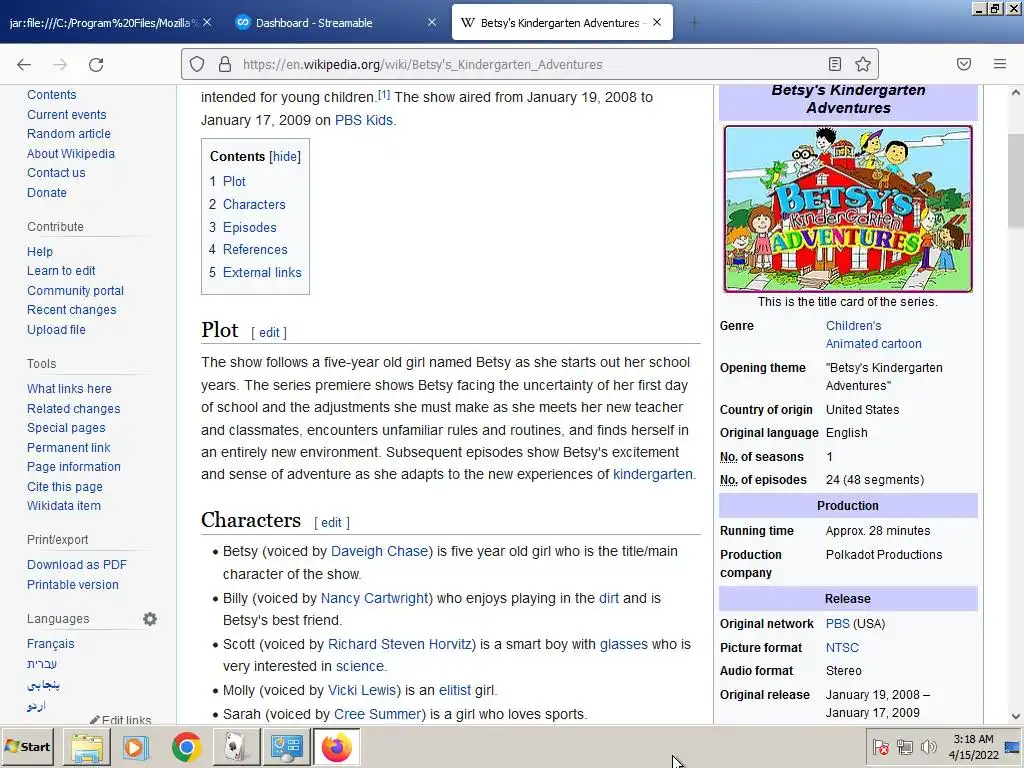Open the Animated cartoon genre link

874,344
